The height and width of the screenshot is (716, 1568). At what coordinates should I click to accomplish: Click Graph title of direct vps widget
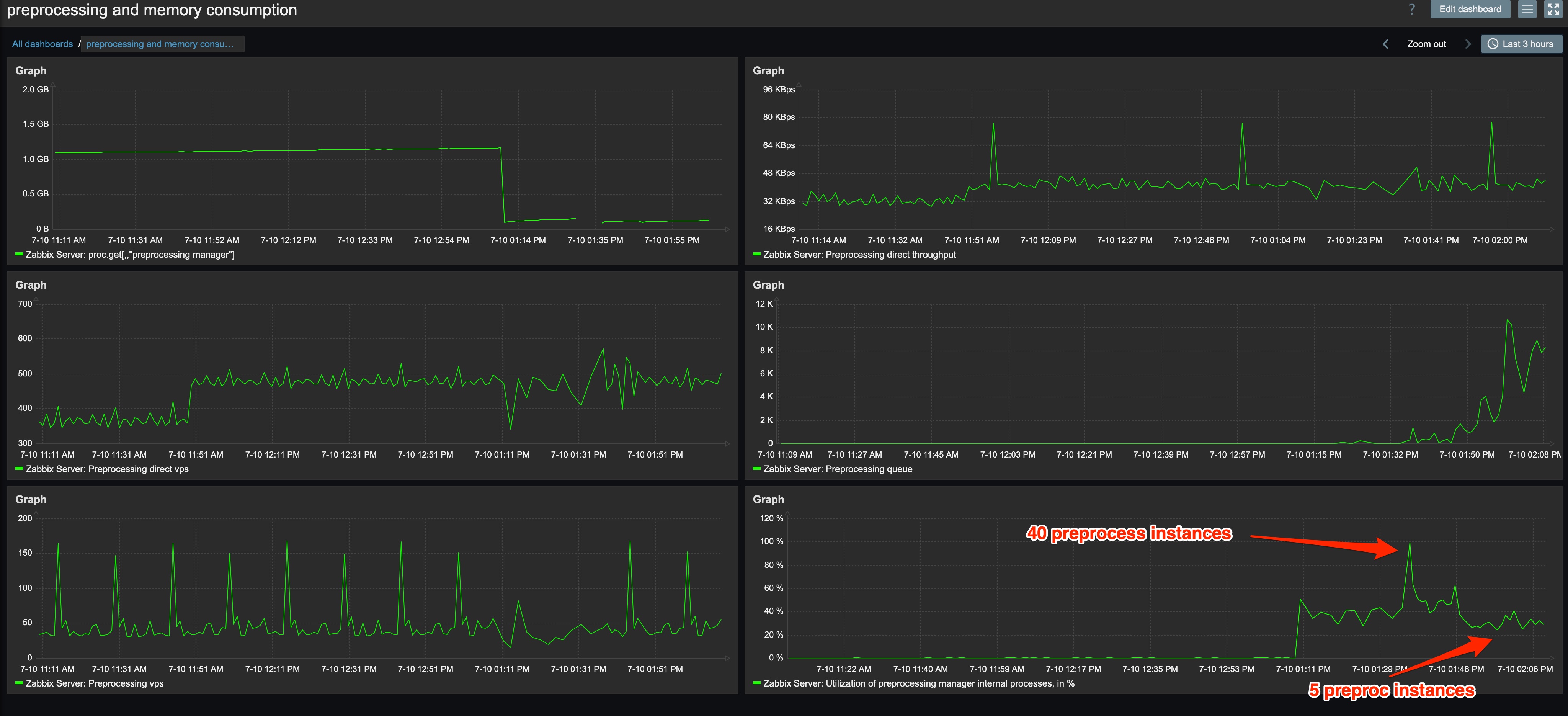click(x=31, y=285)
